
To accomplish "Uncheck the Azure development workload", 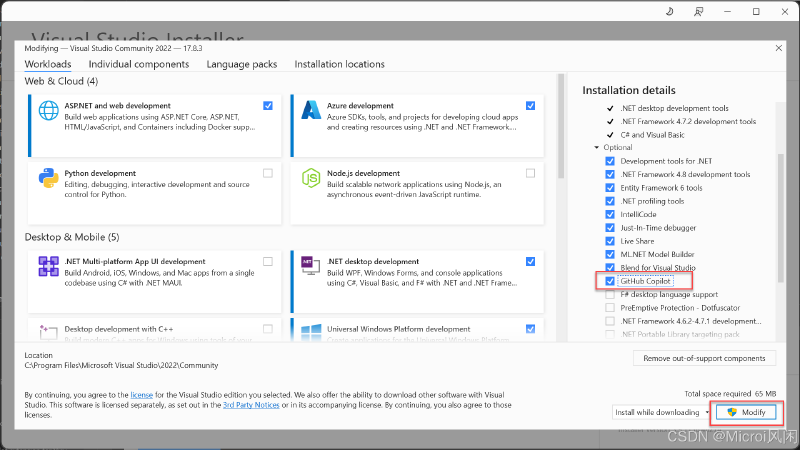I will 531,106.
